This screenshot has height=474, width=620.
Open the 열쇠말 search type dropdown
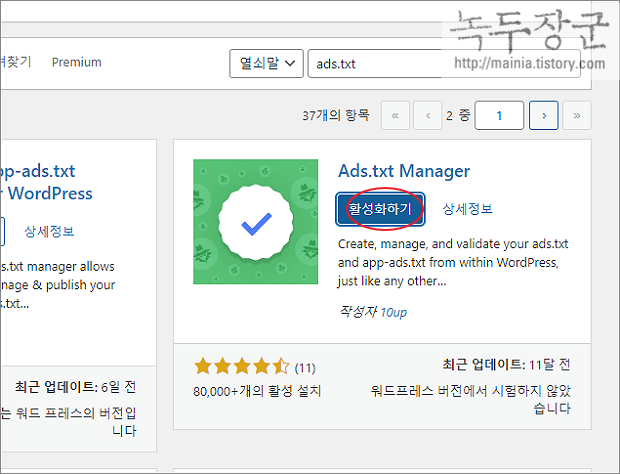click(x=266, y=63)
